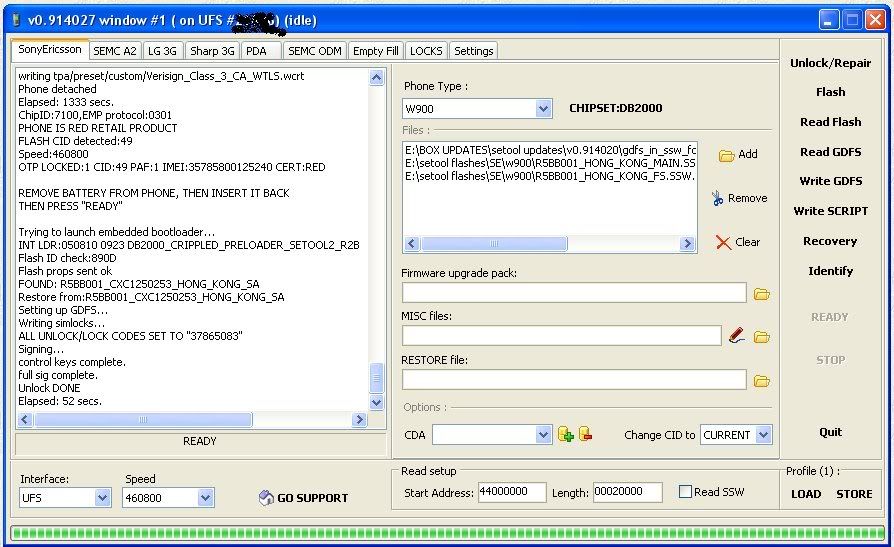This screenshot has height=547, width=894.
Task: Click the Read Flash button
Action: click(830, 122)
